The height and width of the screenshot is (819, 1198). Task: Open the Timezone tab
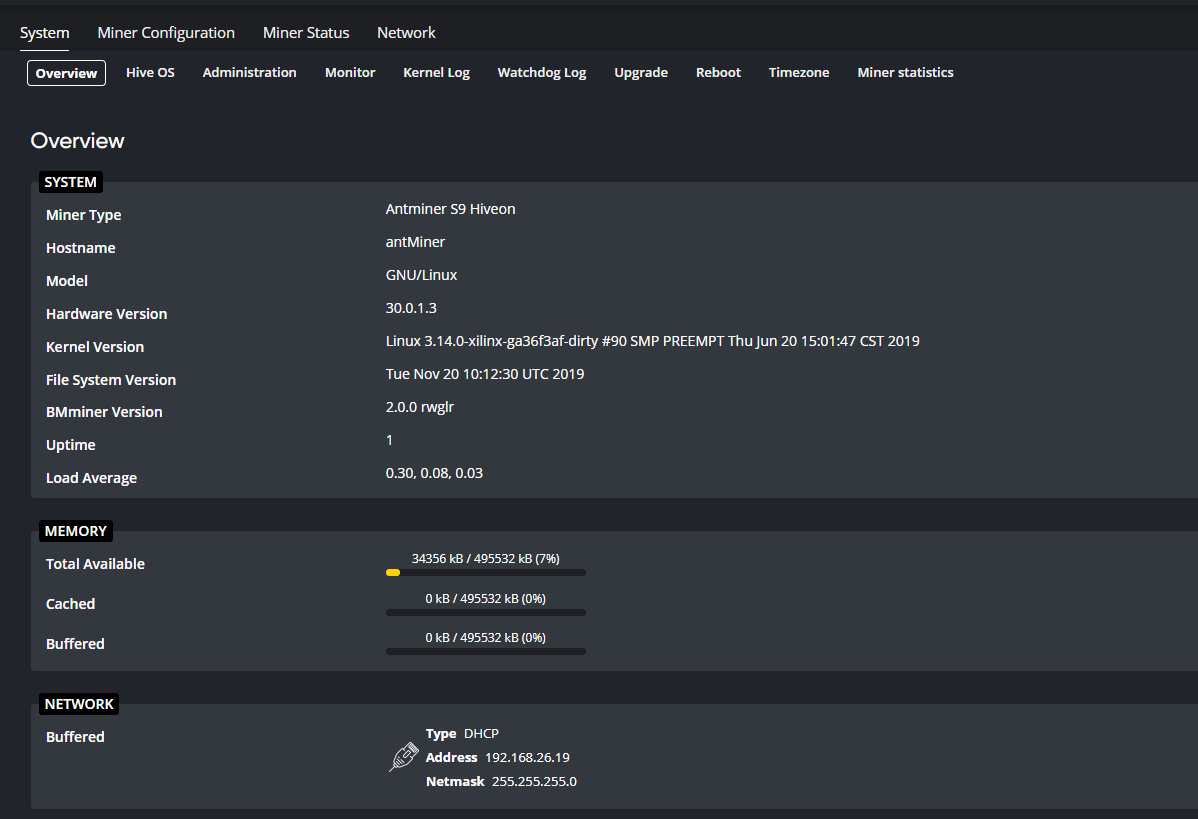pos(798,72)
